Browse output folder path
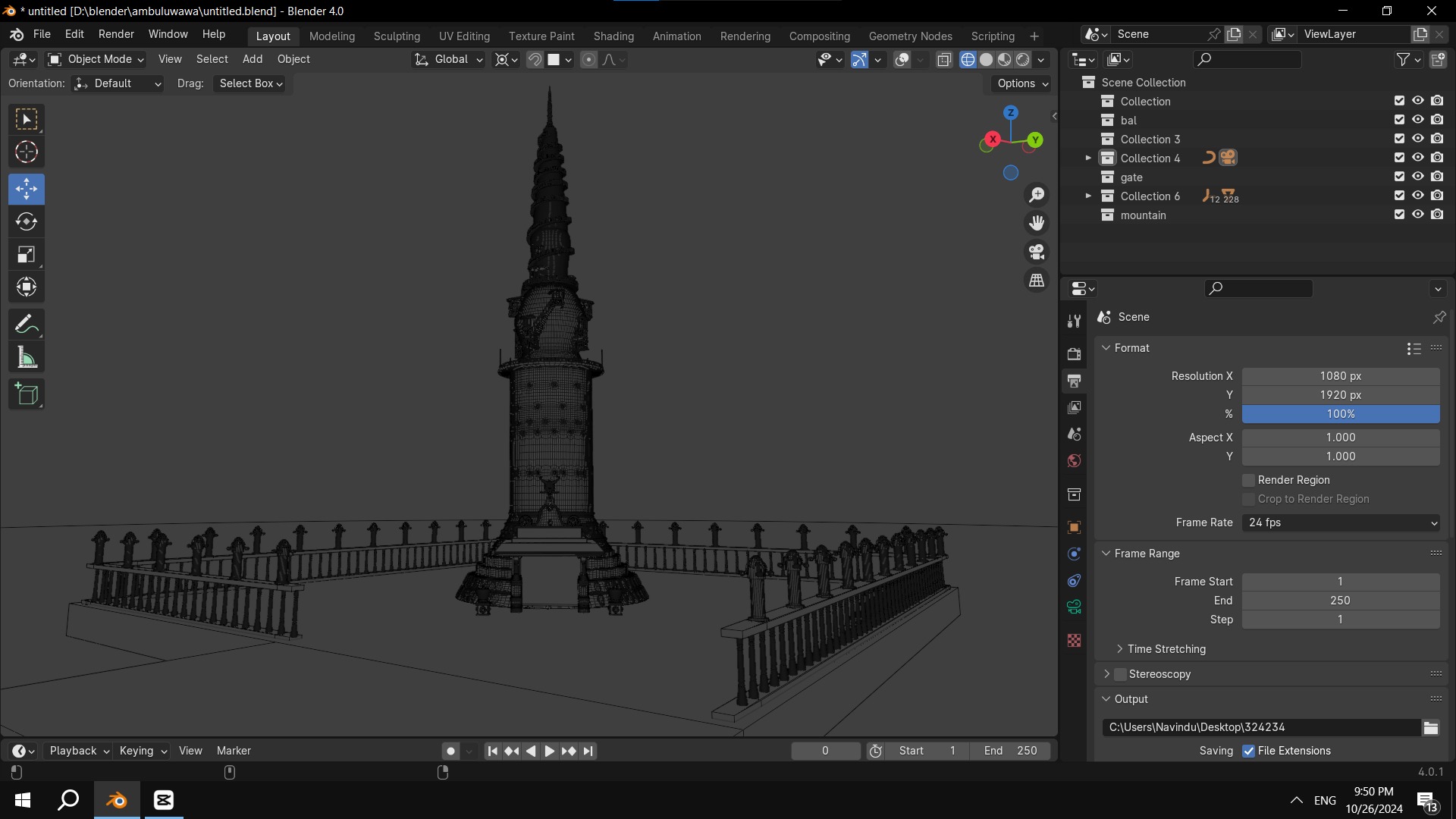Image resolution: width=1456 pixels, height=819 pixels. click(x=1431, y=727)
